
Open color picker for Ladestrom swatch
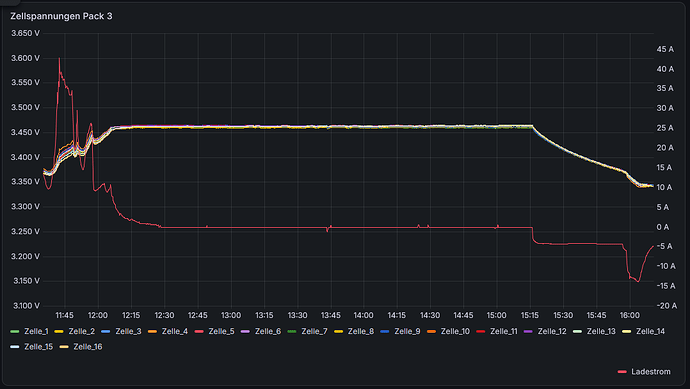coord(622,372)
